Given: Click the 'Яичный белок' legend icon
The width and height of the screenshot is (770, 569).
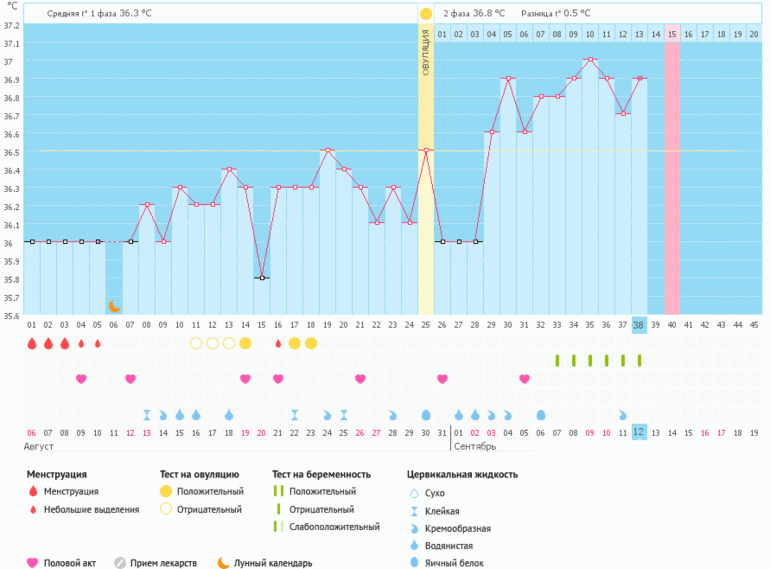Looking at the screenshot, I should pos(414,563).
